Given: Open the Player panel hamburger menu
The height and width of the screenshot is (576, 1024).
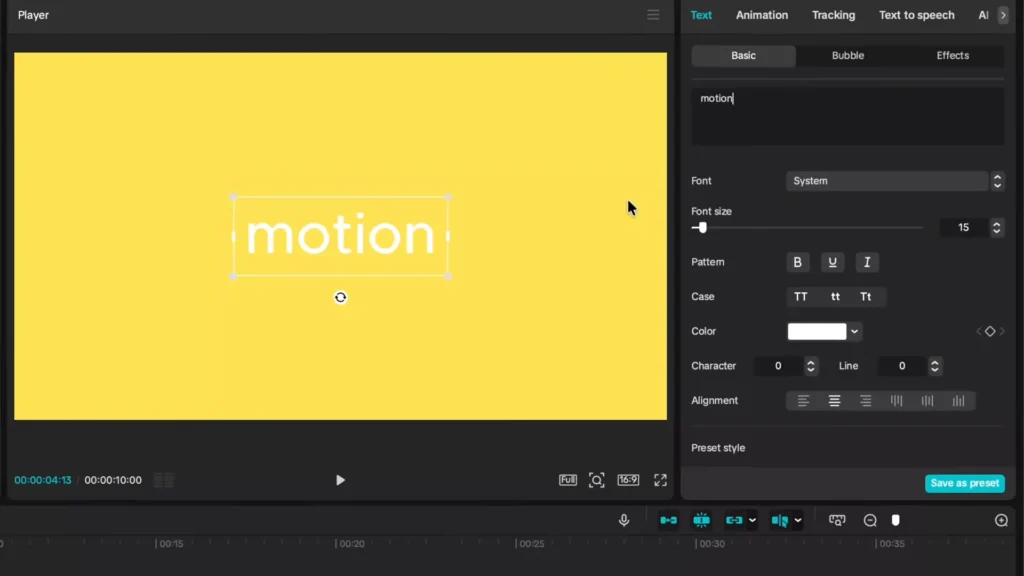Looking at the screenshot, I should 653,15.
